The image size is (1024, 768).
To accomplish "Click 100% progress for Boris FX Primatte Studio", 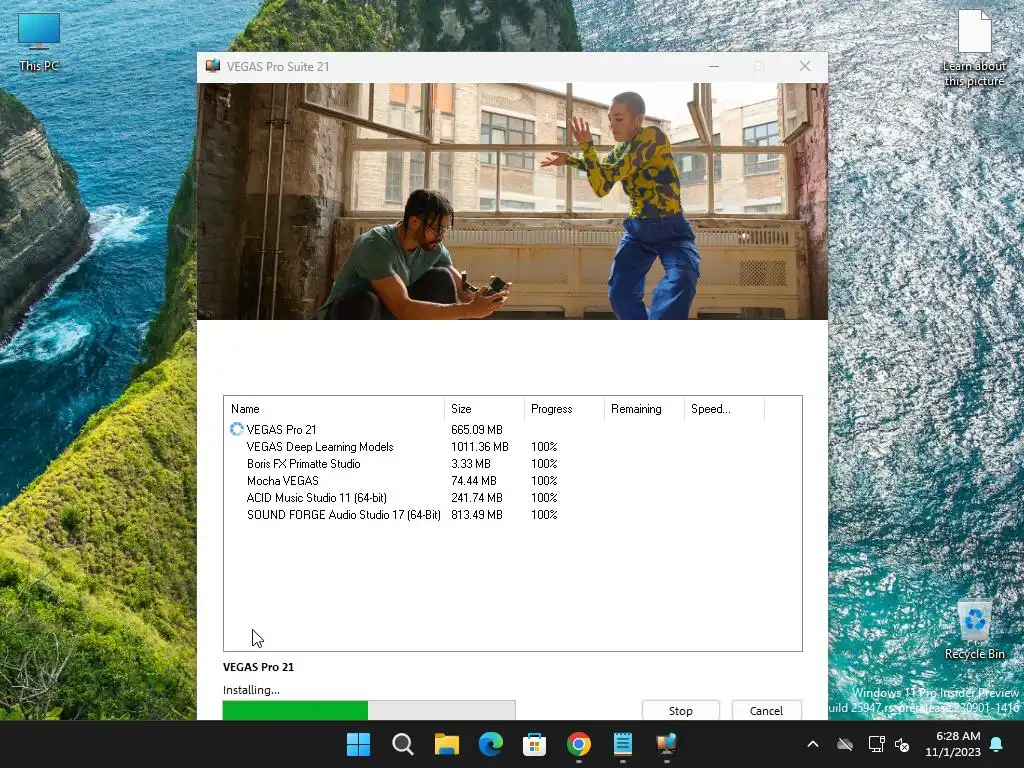I will coord(544,464).
